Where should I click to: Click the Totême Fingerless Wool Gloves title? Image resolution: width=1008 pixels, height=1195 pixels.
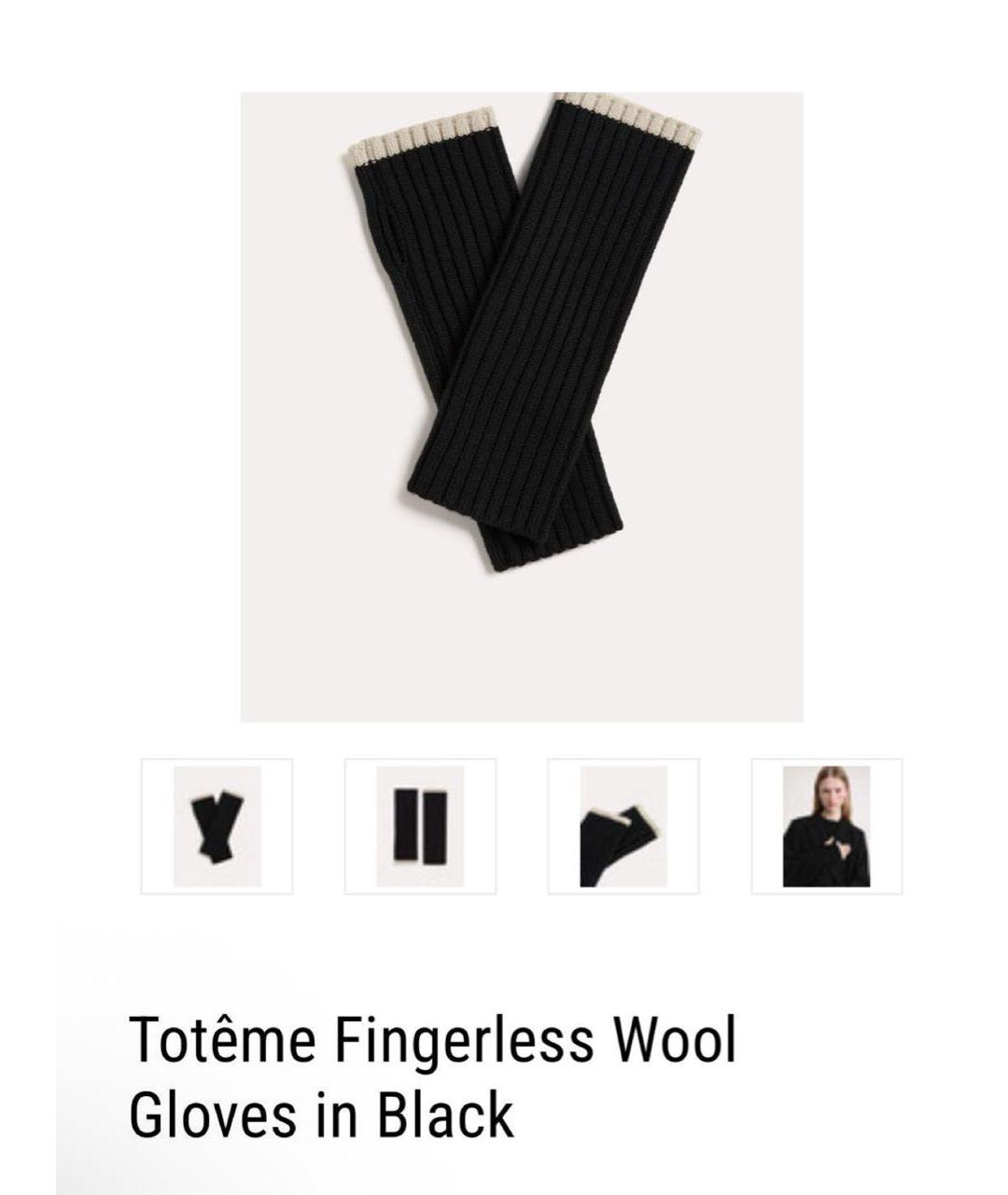pyautogui.click(x=433, y=1076)
